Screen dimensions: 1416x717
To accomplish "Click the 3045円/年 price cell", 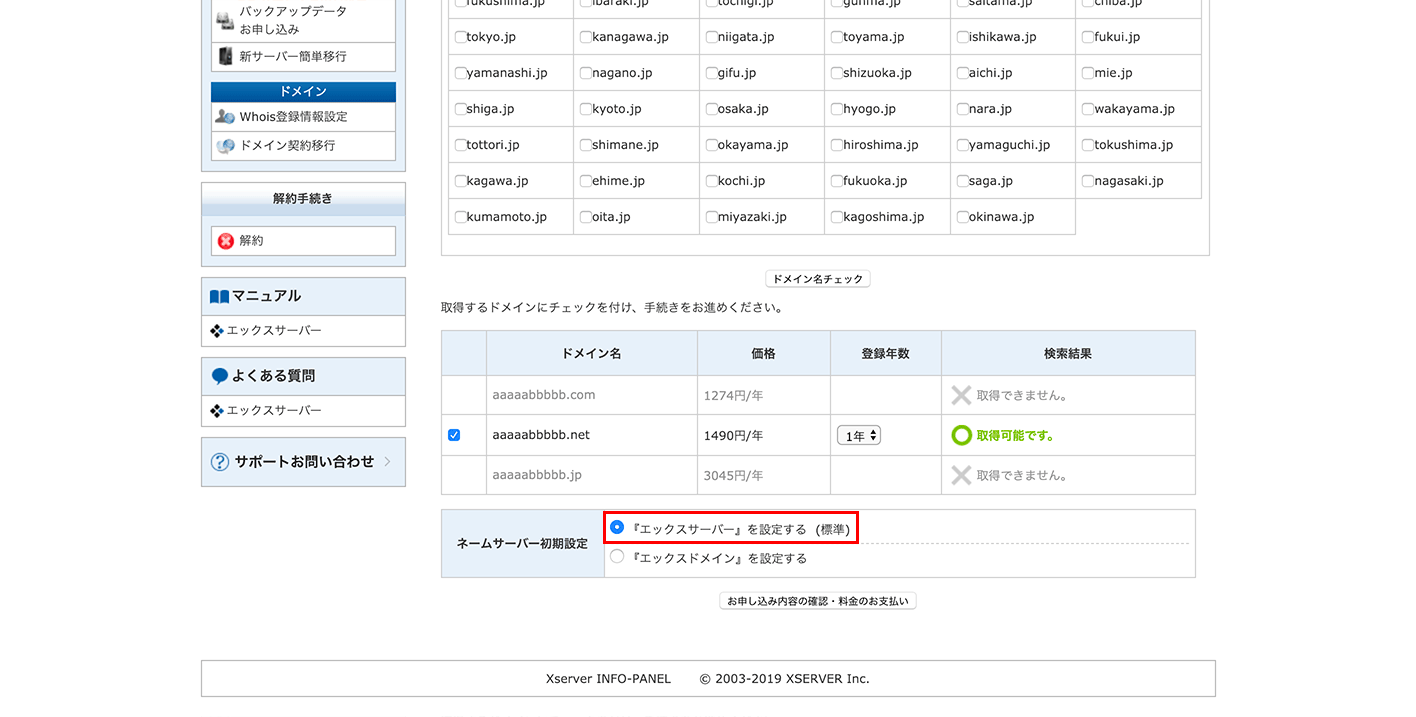I will pos(764,475).
